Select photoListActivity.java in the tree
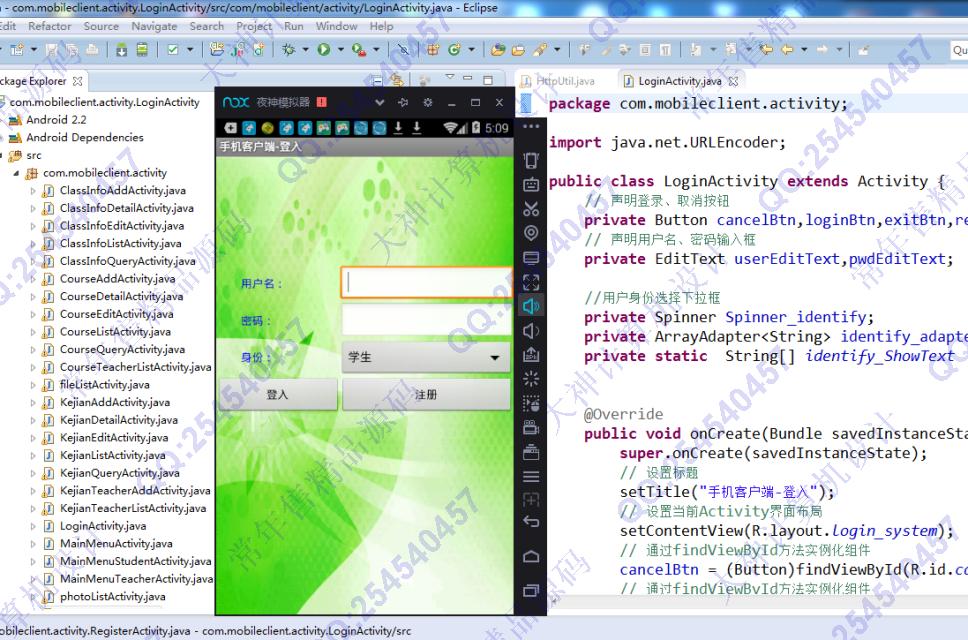This screenshot has height=640, width=968. (113, 597)
